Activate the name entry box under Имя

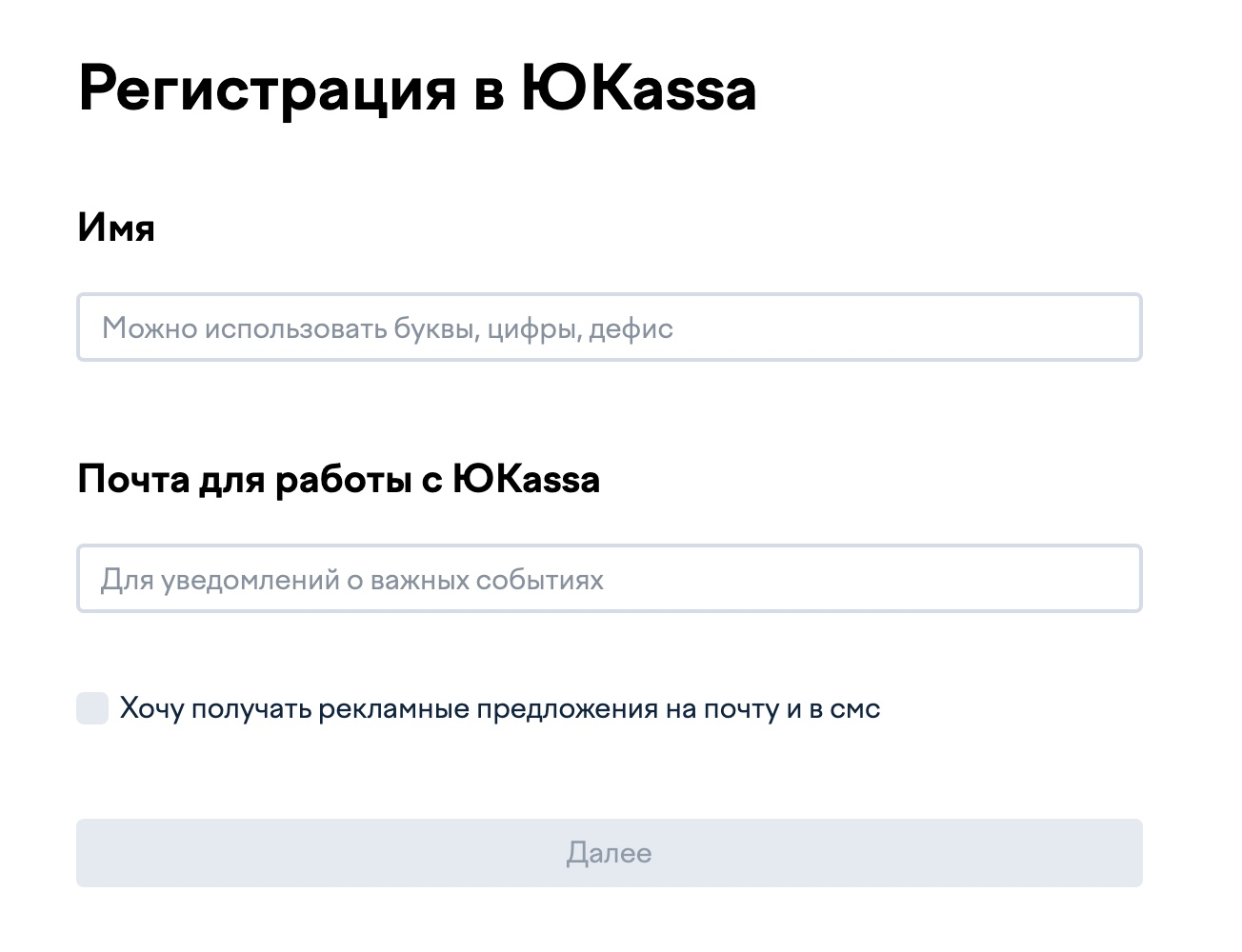point(610,327)
